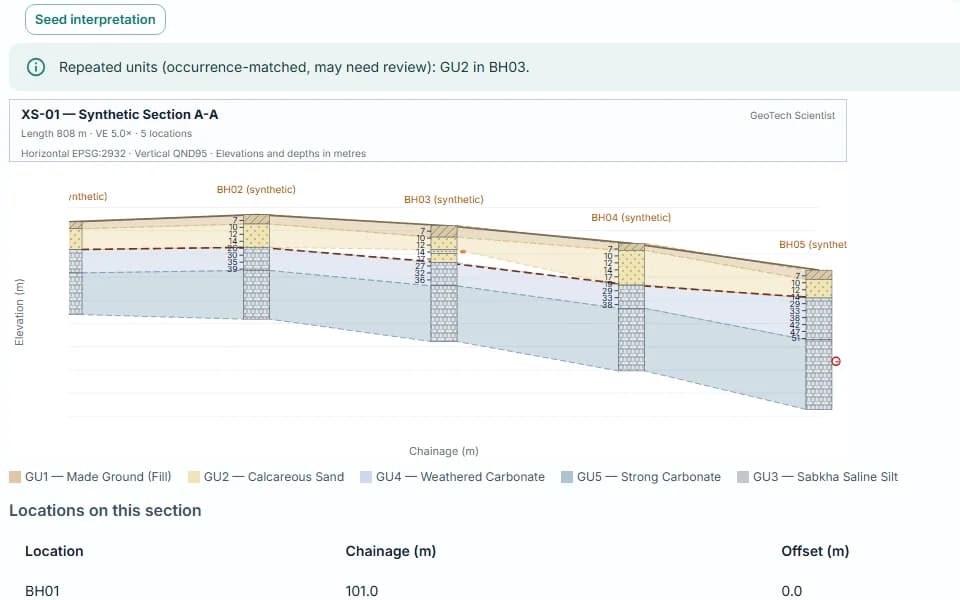Select the GU2 Calcareous Sand legend swatch

tap(193, 477)
